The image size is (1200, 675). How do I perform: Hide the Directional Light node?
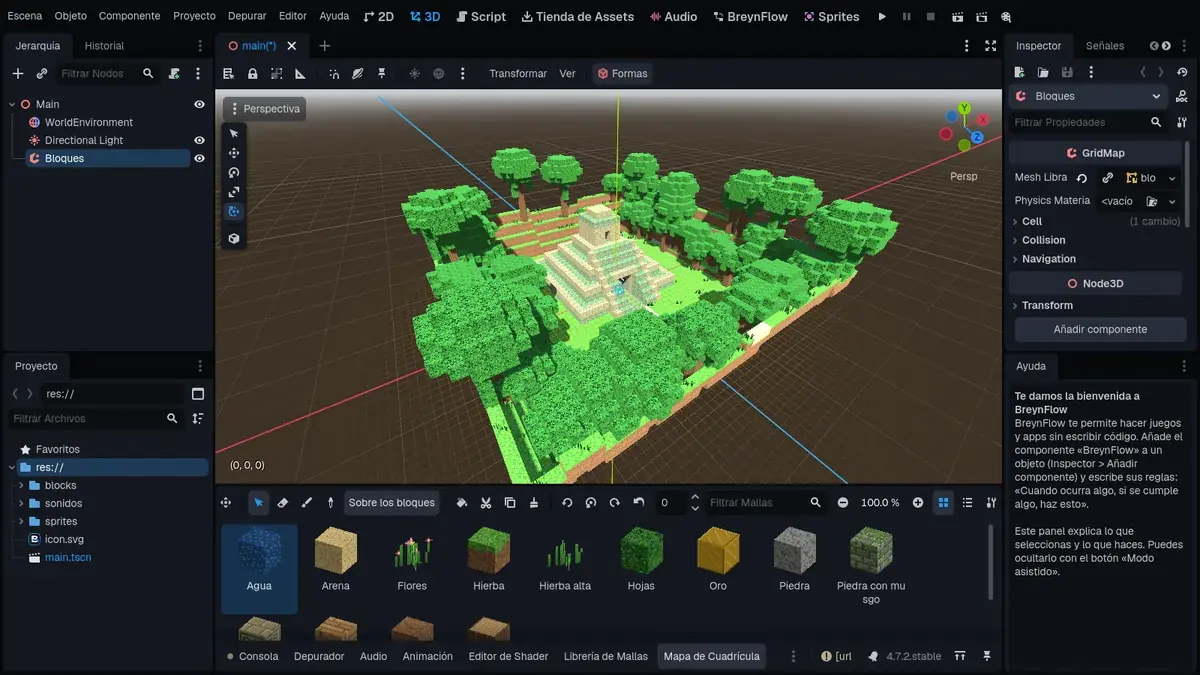point(199,140)
